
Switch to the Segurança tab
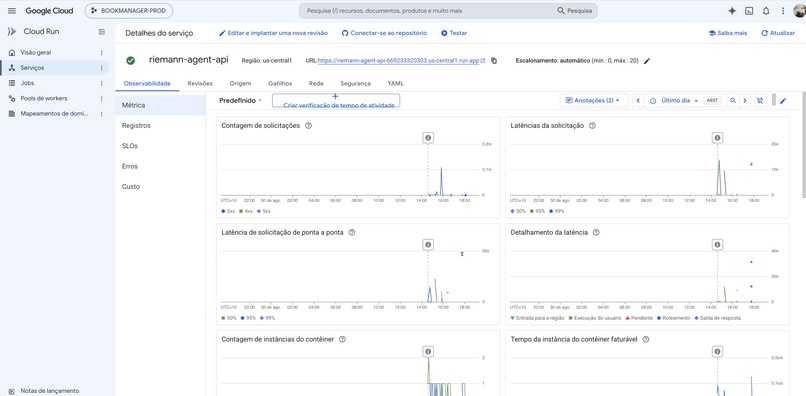pos(355,83)
